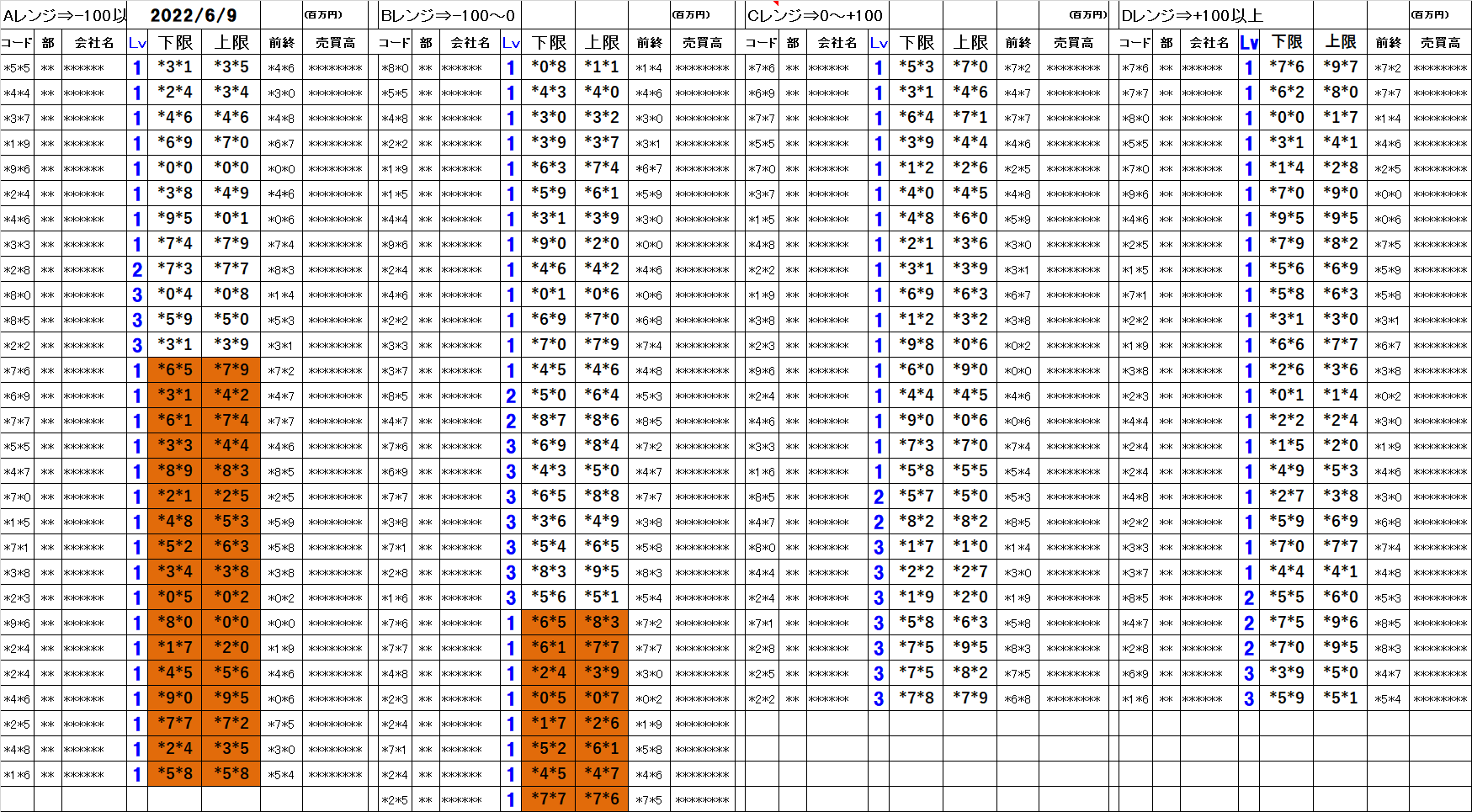Viewport: 1472px width, 812px height.
Task: Click orange Aレンジ 下限 cell *5*2
Action: click(x=175, y=546)
